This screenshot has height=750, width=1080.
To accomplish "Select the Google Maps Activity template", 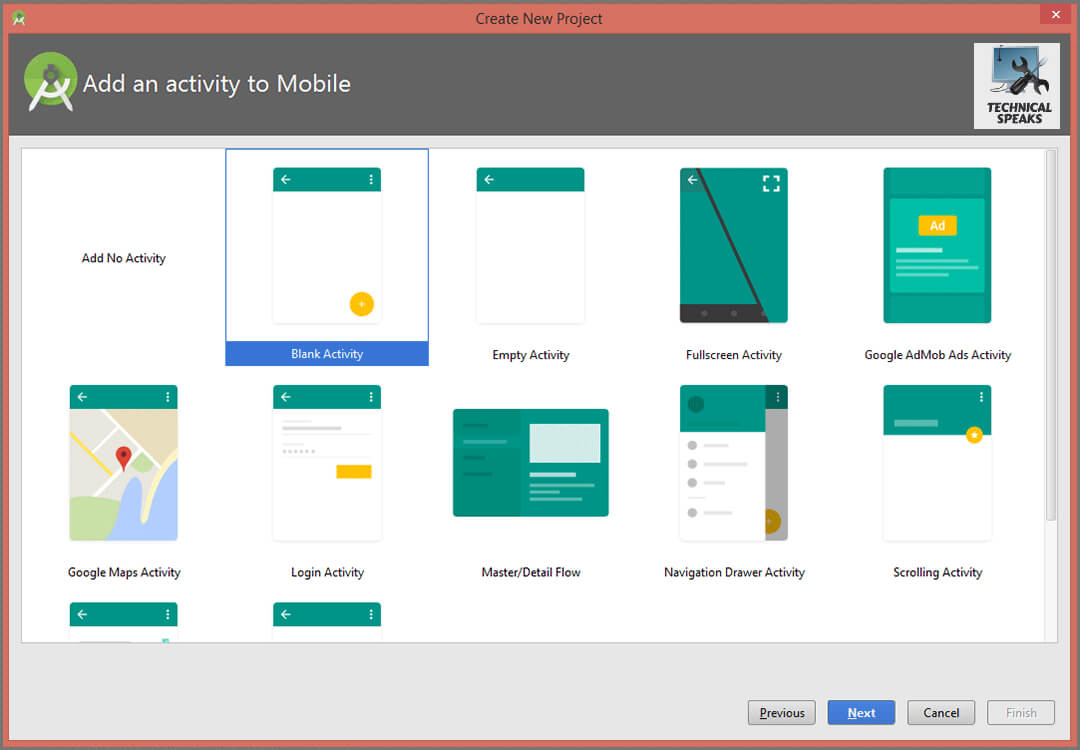I will pos(123,462).
